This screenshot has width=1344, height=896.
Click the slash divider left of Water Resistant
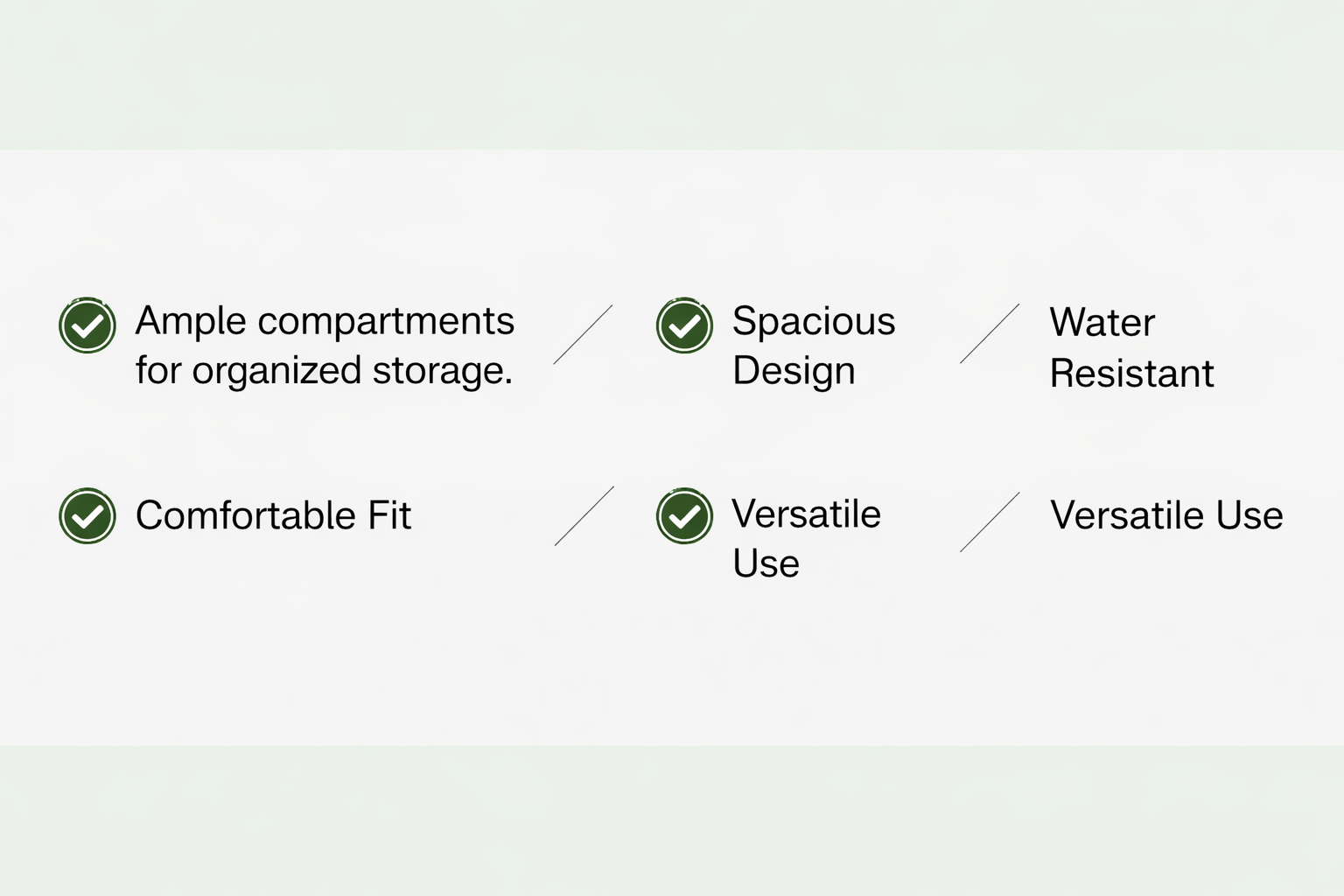pos(990,333)
